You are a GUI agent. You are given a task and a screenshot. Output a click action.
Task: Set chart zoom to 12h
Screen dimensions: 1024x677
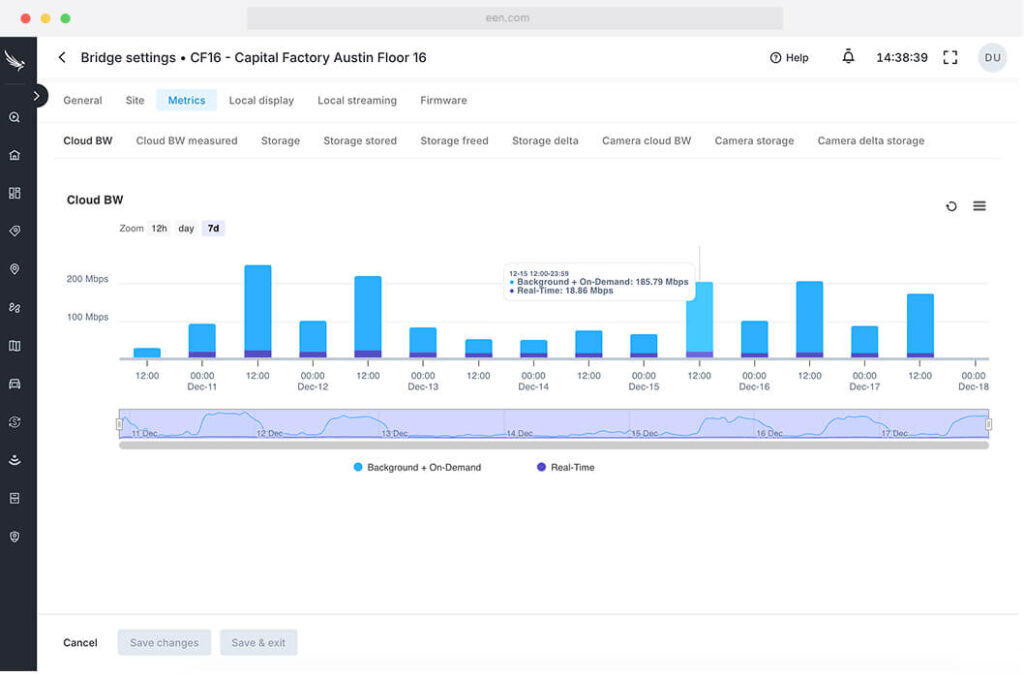click(159, 229)
